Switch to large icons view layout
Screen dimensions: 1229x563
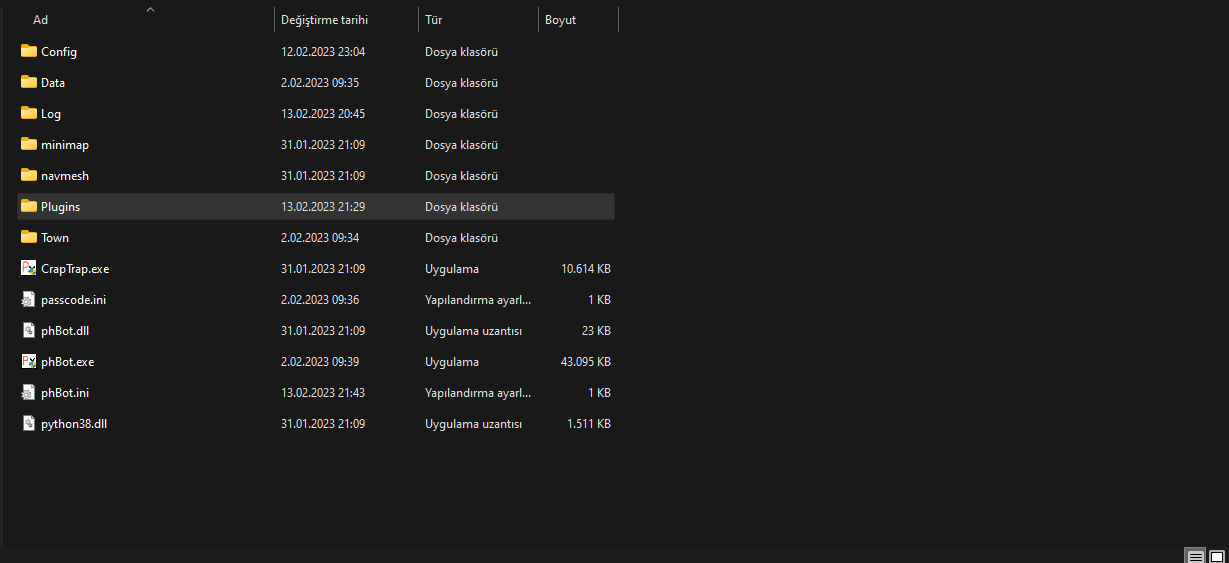coord(1217,556)
